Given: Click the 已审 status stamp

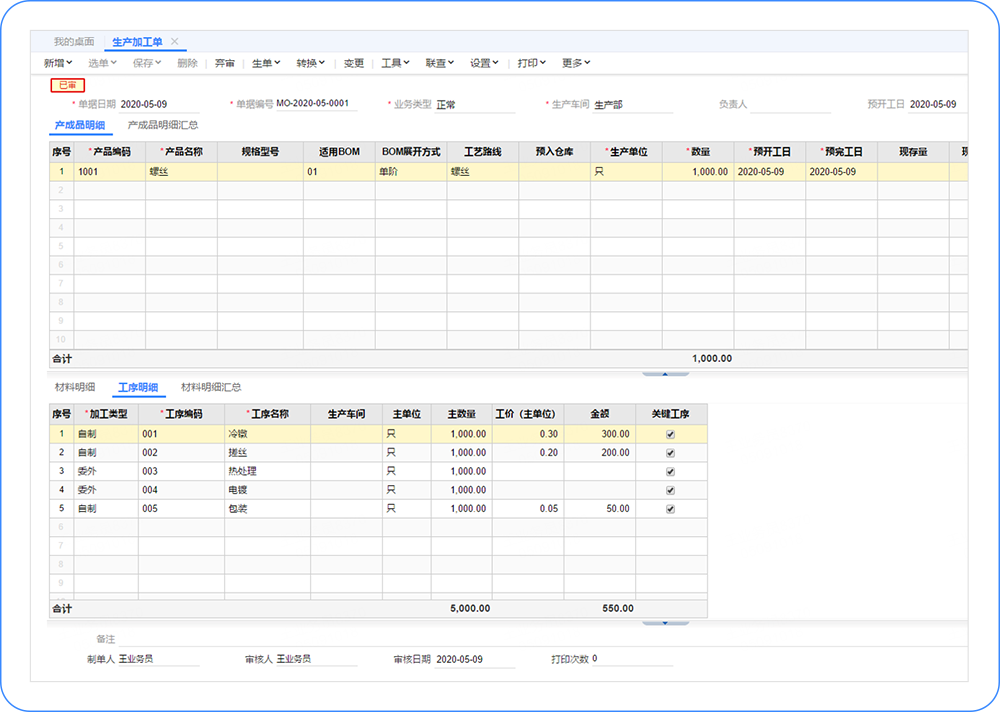Looking at the screenshot, I should 67,86.
